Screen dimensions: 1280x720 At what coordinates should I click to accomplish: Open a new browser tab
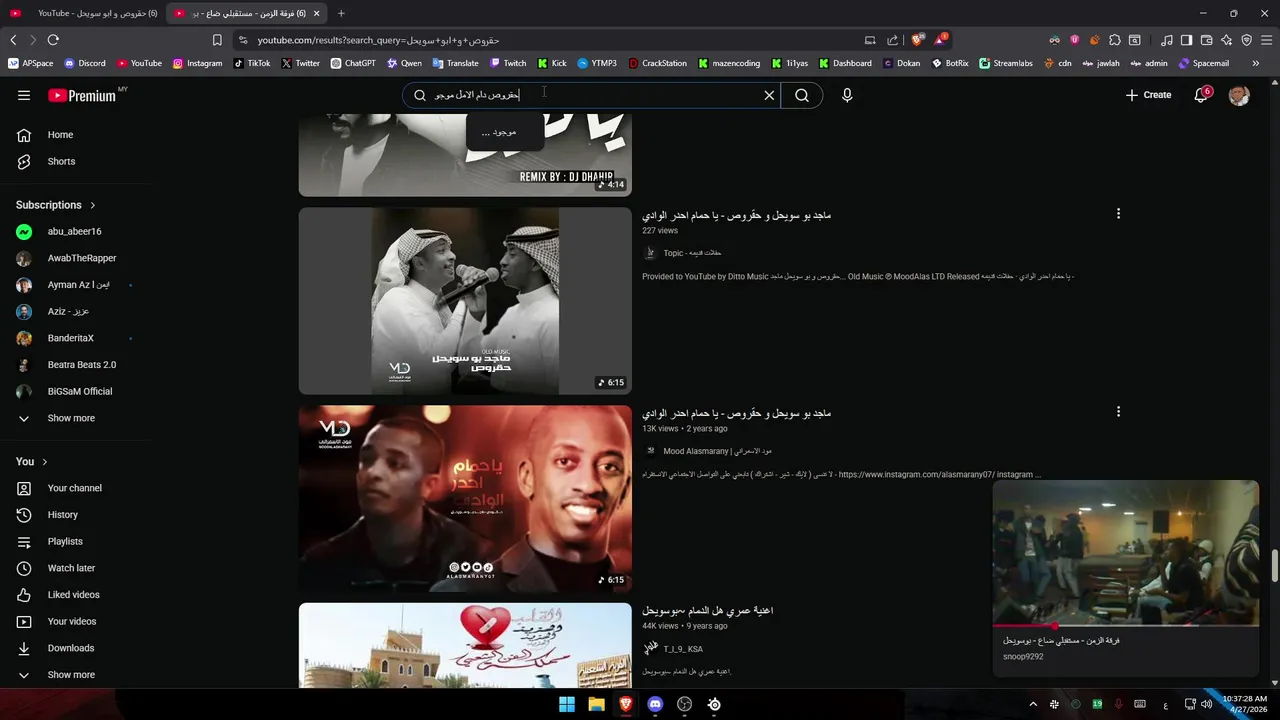(x=341, y=13)
